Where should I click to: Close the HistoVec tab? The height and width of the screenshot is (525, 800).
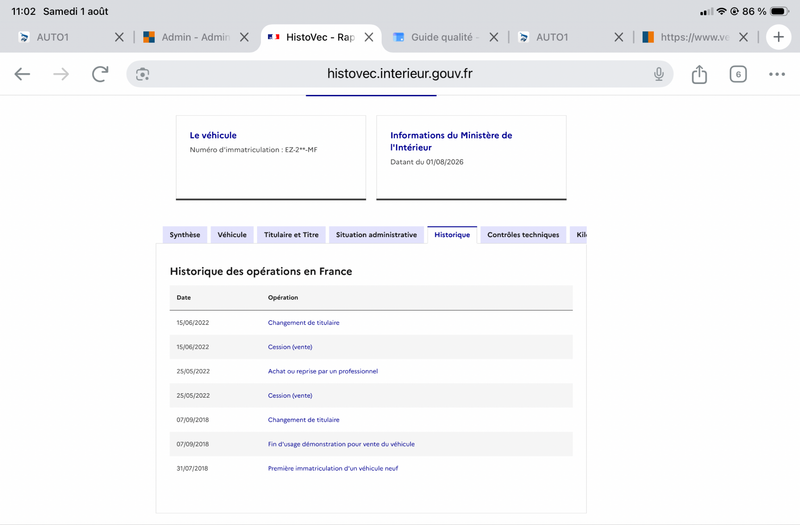(369, 37)
